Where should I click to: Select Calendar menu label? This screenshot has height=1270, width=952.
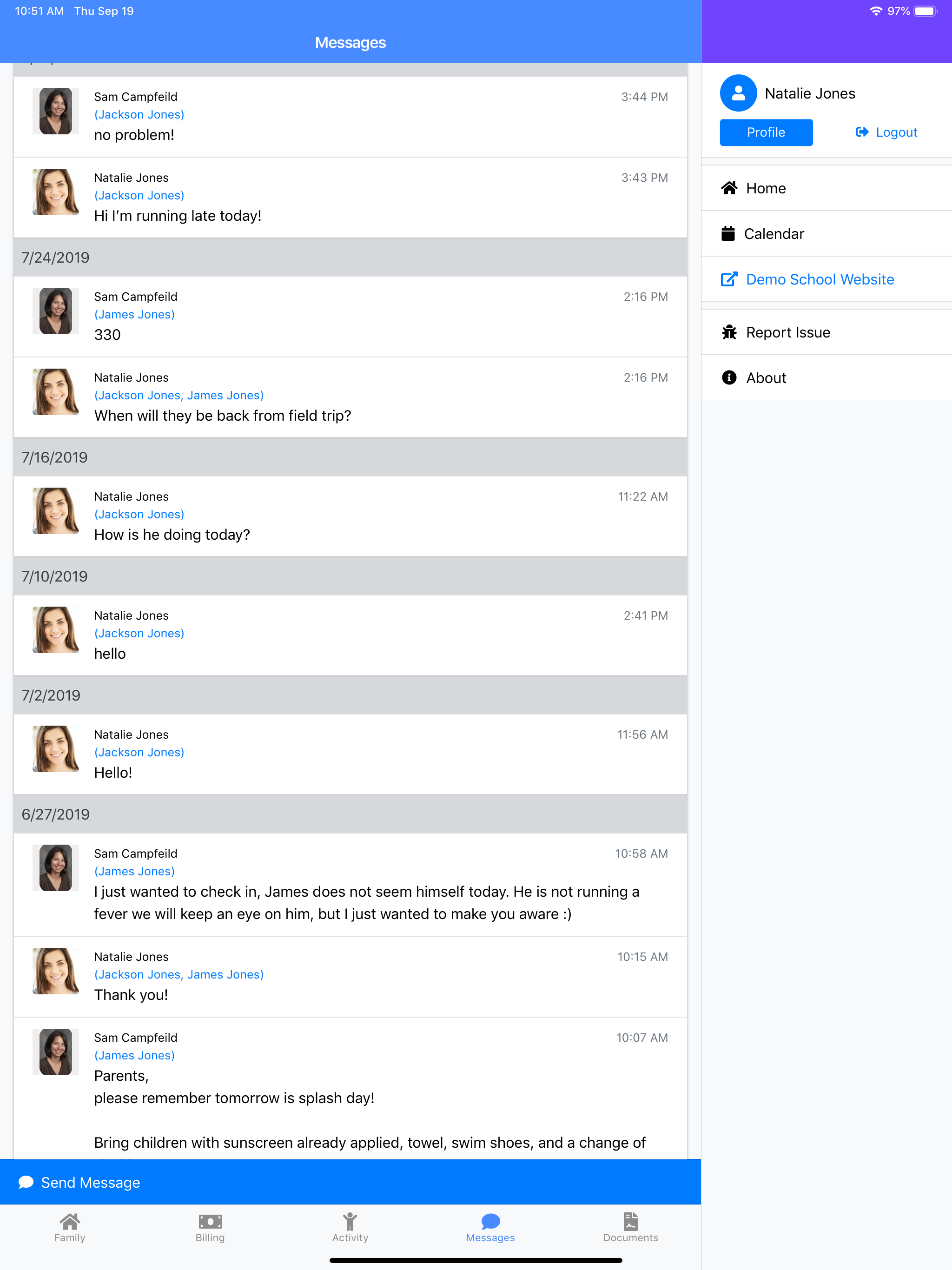(774, 234)
